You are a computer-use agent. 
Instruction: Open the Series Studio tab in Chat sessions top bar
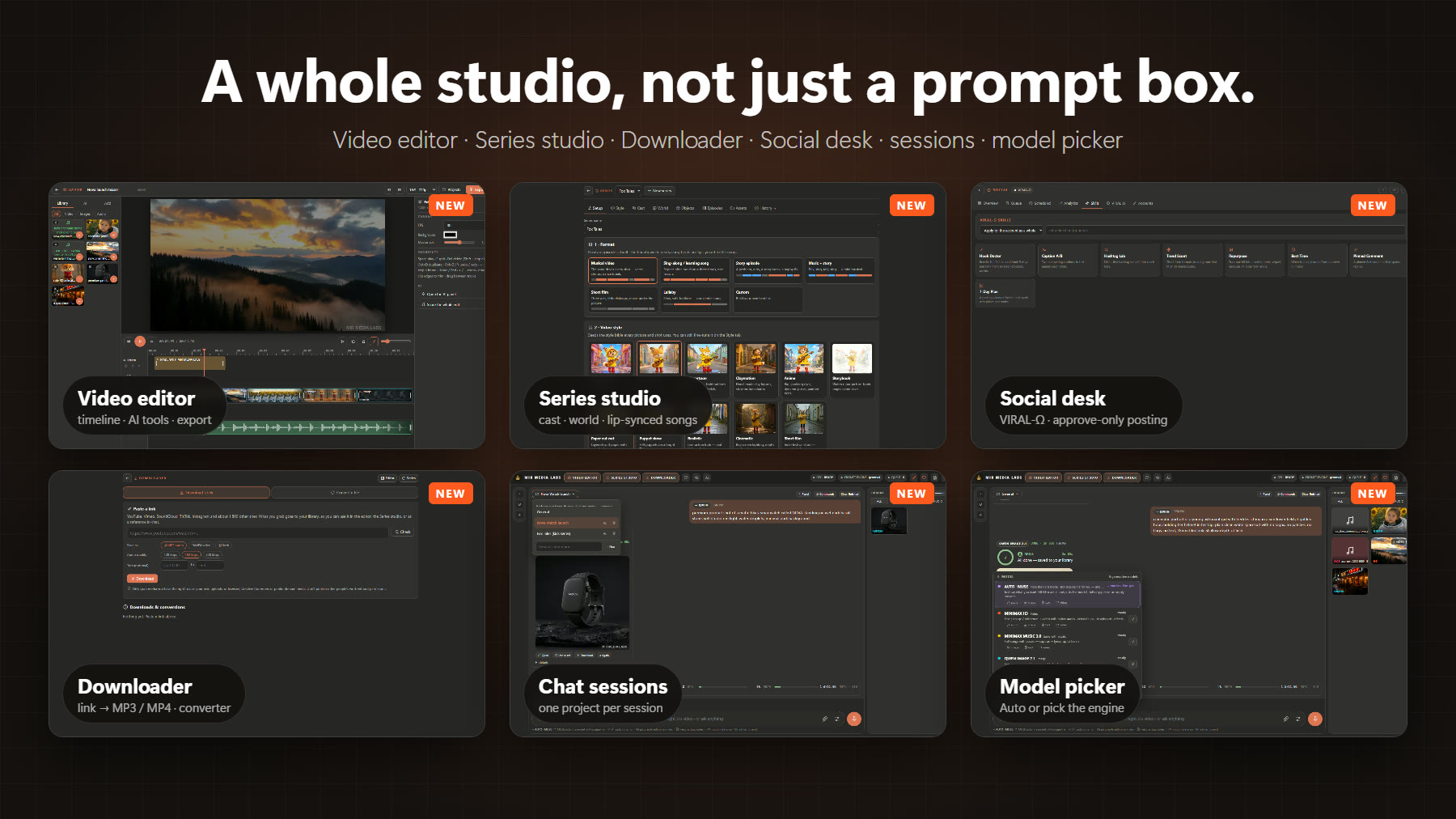click(620, 477)
